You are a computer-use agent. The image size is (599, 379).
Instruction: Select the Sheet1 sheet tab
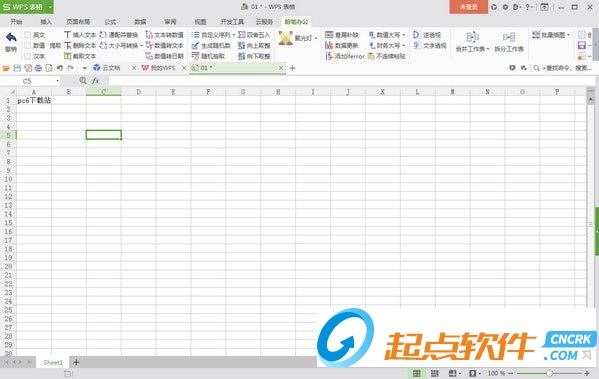pos(53,362)
